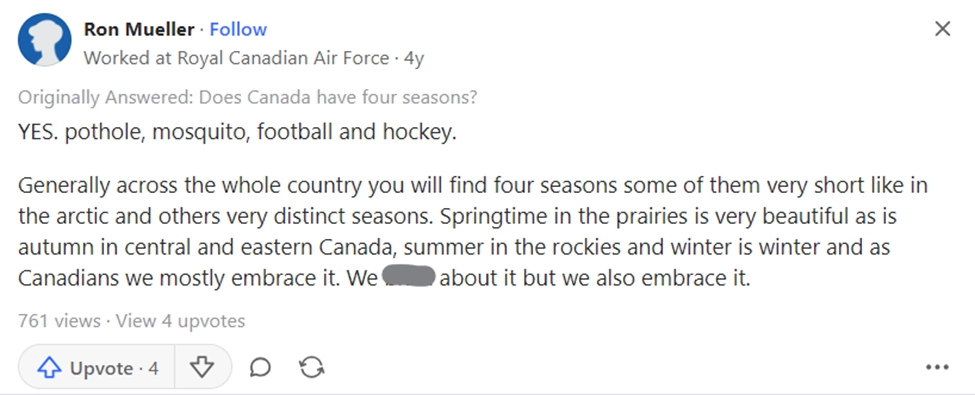This screenshot has width=975, height=395.
Task: Click the upvote count number 4
Action: pyautogui.click(x=153, y=368)
